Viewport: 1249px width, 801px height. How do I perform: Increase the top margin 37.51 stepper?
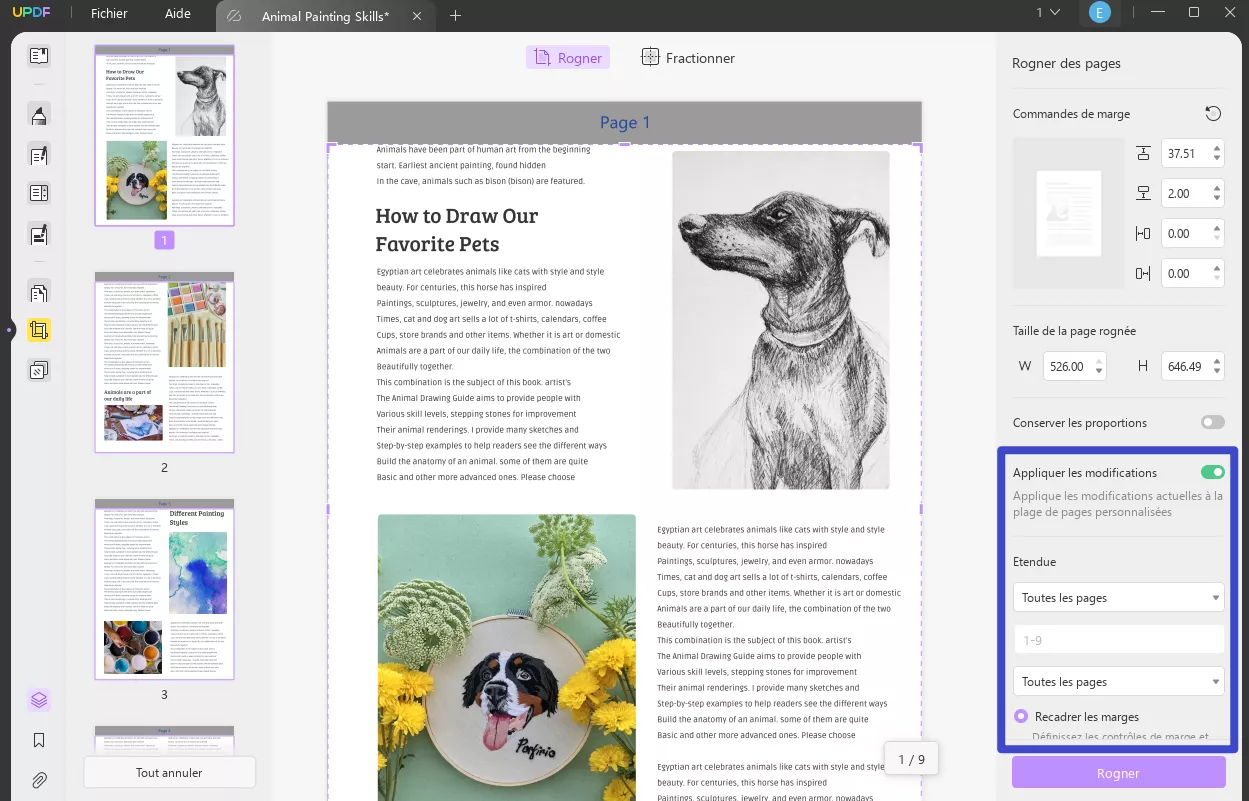(1216, 149)
